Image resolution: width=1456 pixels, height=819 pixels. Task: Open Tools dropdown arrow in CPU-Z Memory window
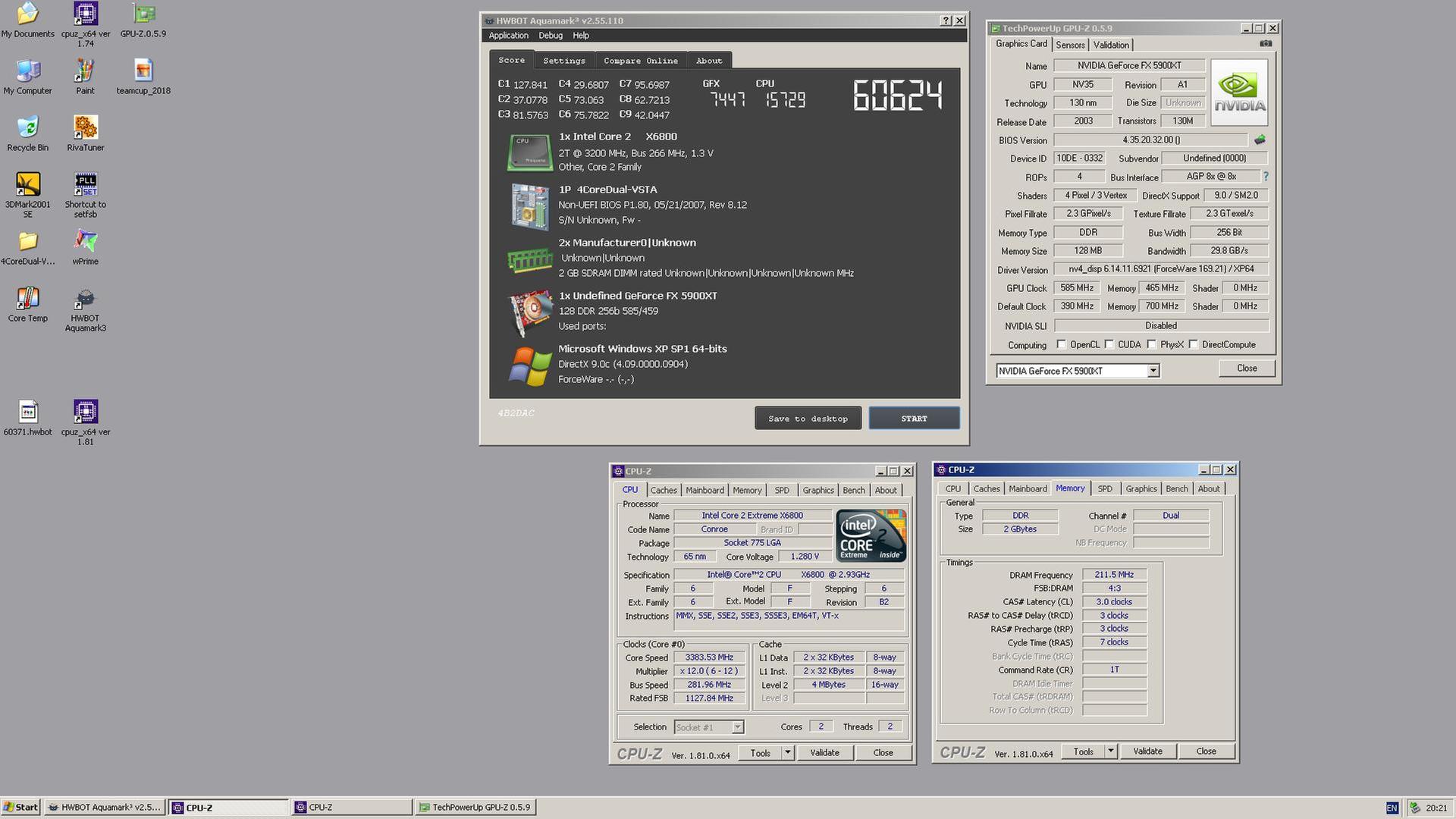click(1110, 751)
